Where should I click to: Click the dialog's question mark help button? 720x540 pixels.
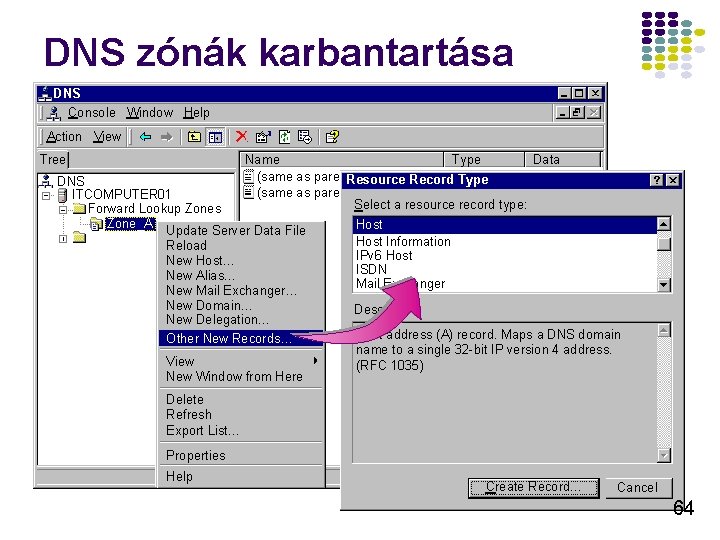(657, 180)
